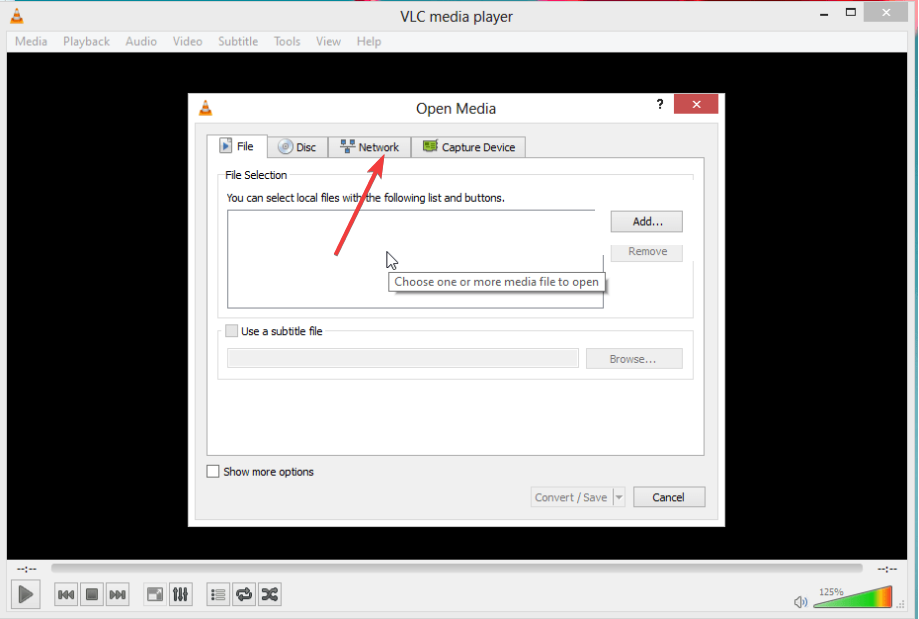Open the Playback menu

tap(86, 42)
